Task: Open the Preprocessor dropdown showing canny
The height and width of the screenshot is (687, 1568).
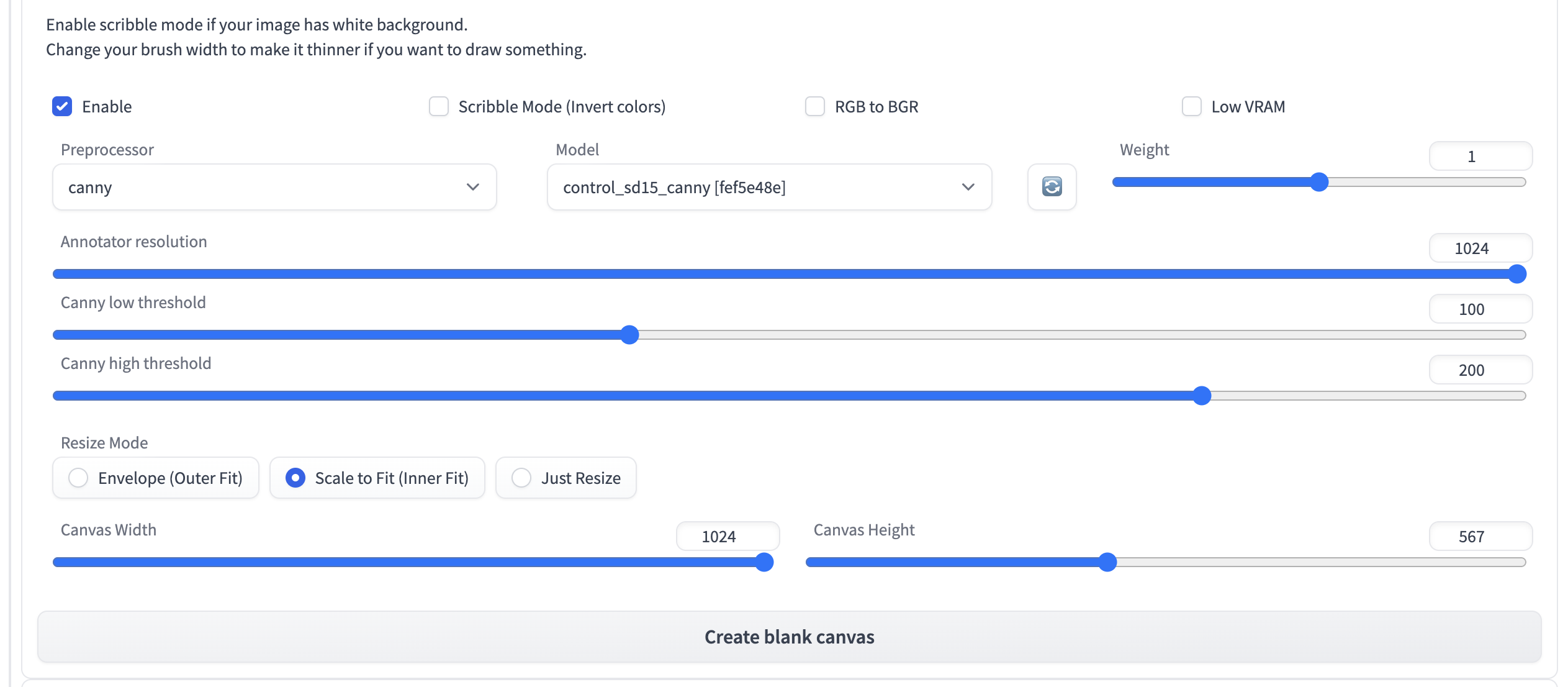Action: click(274, 187)
